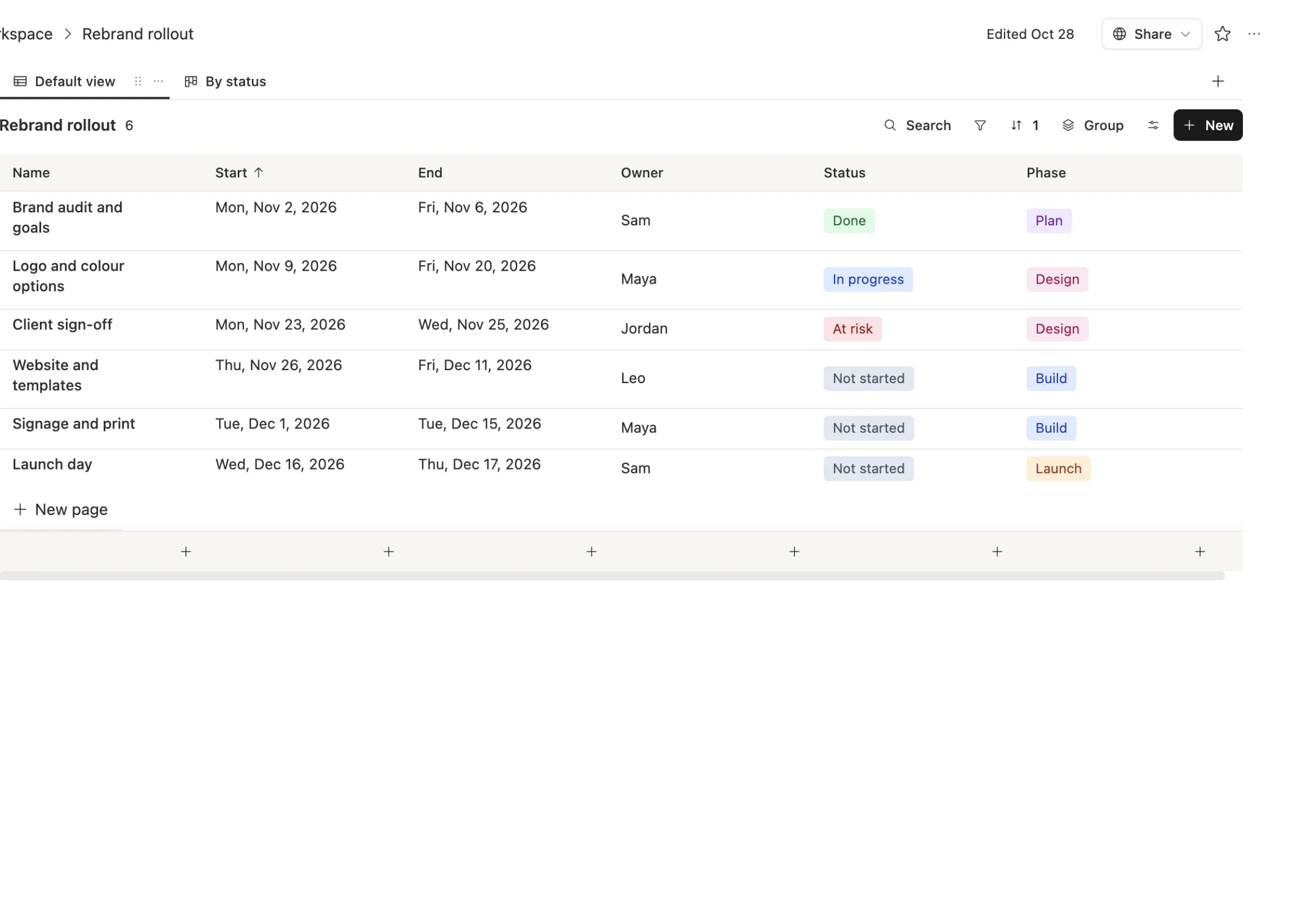Click the Done status tag
The image size is (1297, 924).
(x=849, y=221)
